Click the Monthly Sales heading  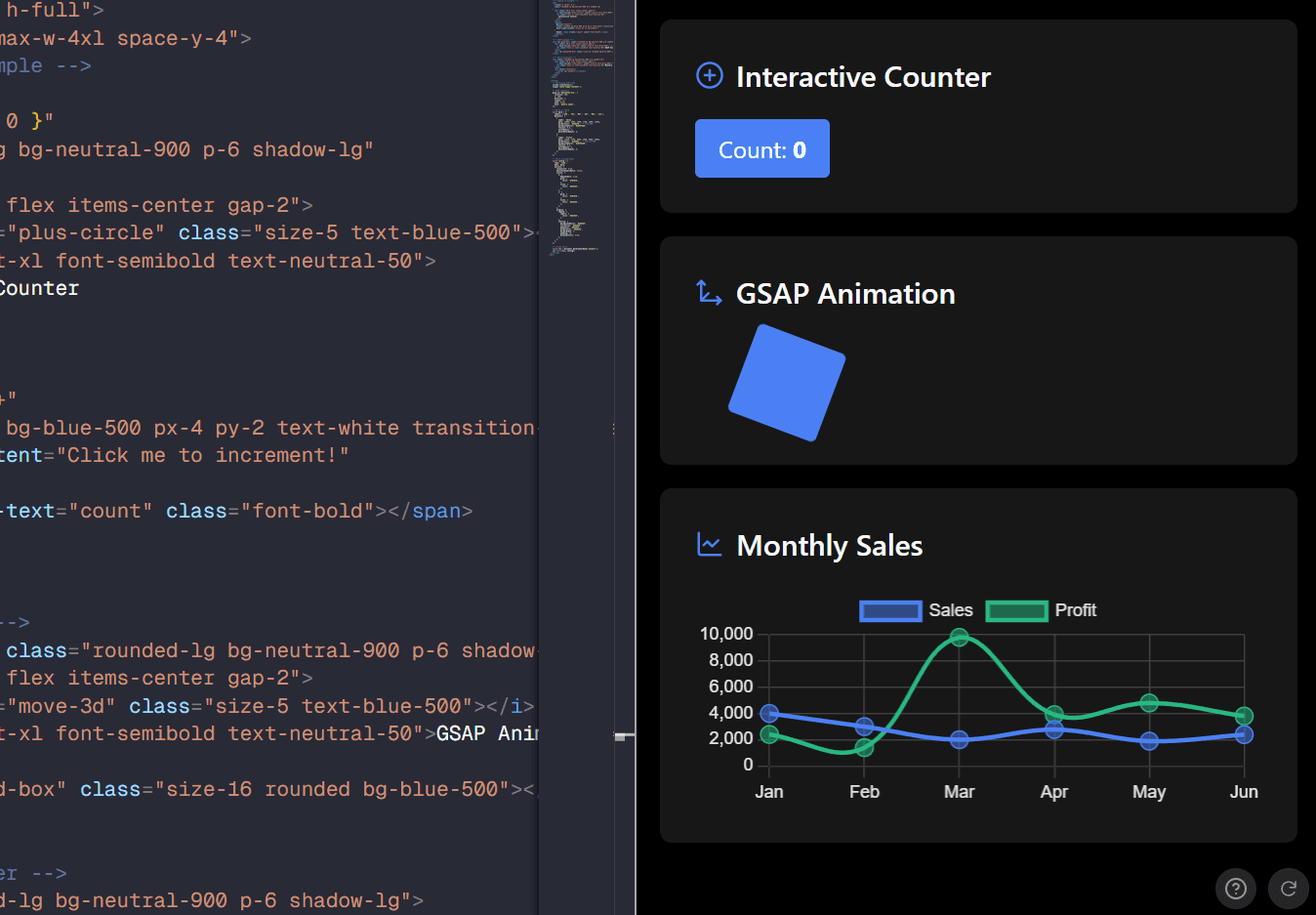tap(829, 546)
